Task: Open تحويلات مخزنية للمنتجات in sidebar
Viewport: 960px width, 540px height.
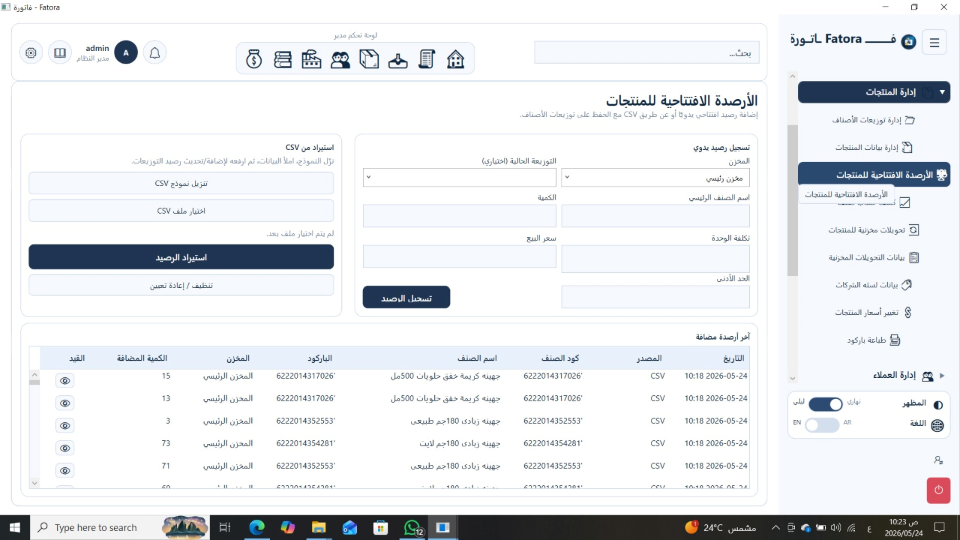Action: click(x=874, y=230)
